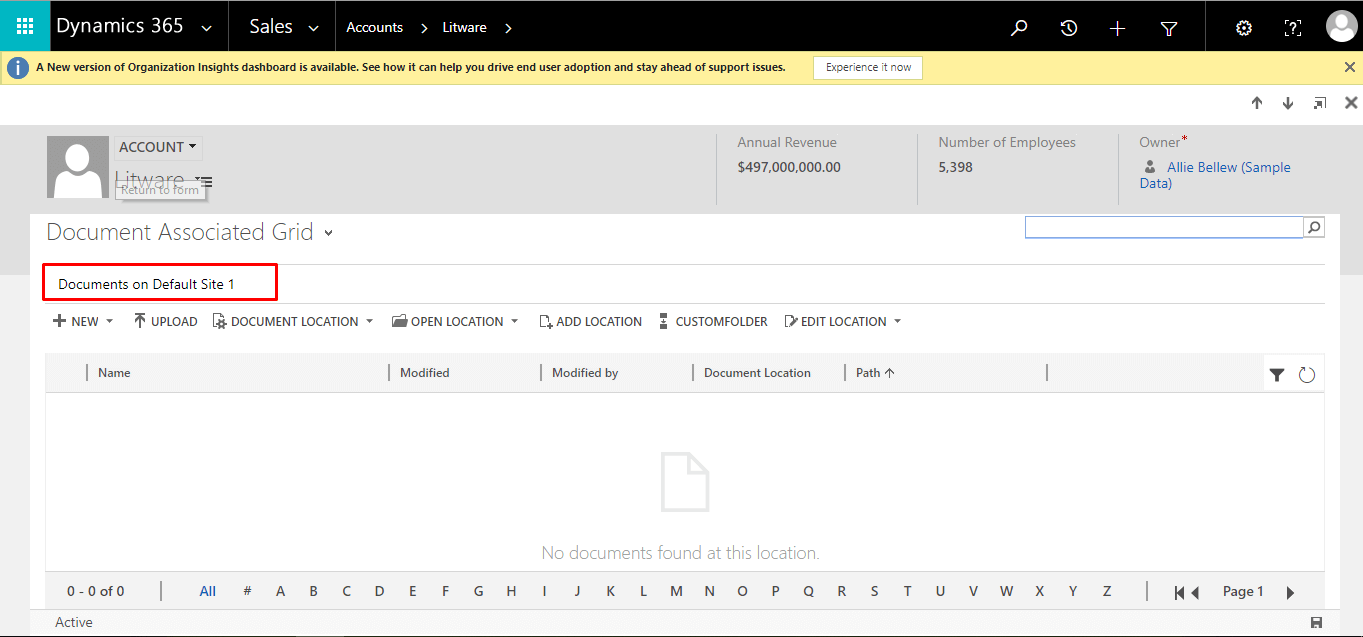The image size is (1363, 637).
Task: Refresh the documents grid
Action: click(x=1307, y=375)
